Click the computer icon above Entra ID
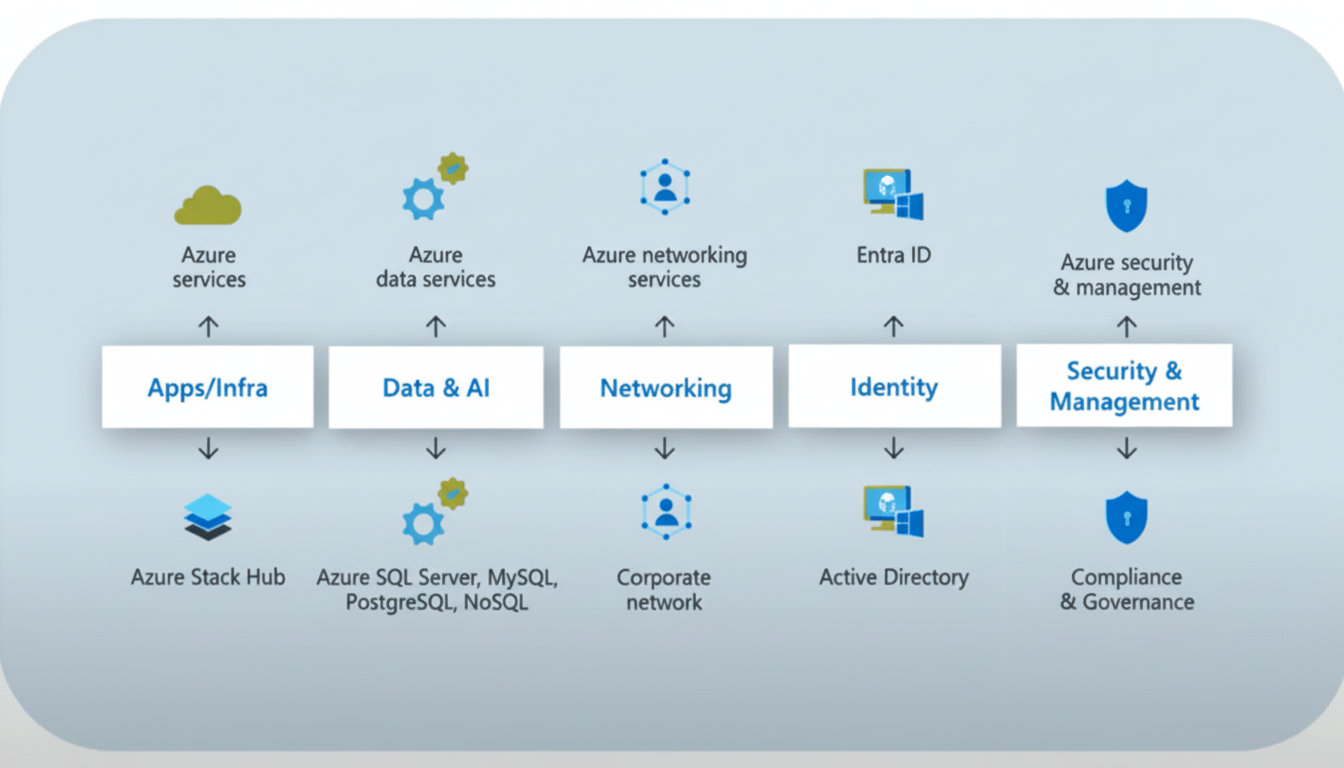The height and width of the screenshot is (768, 1344). click(x=893, y=194)
